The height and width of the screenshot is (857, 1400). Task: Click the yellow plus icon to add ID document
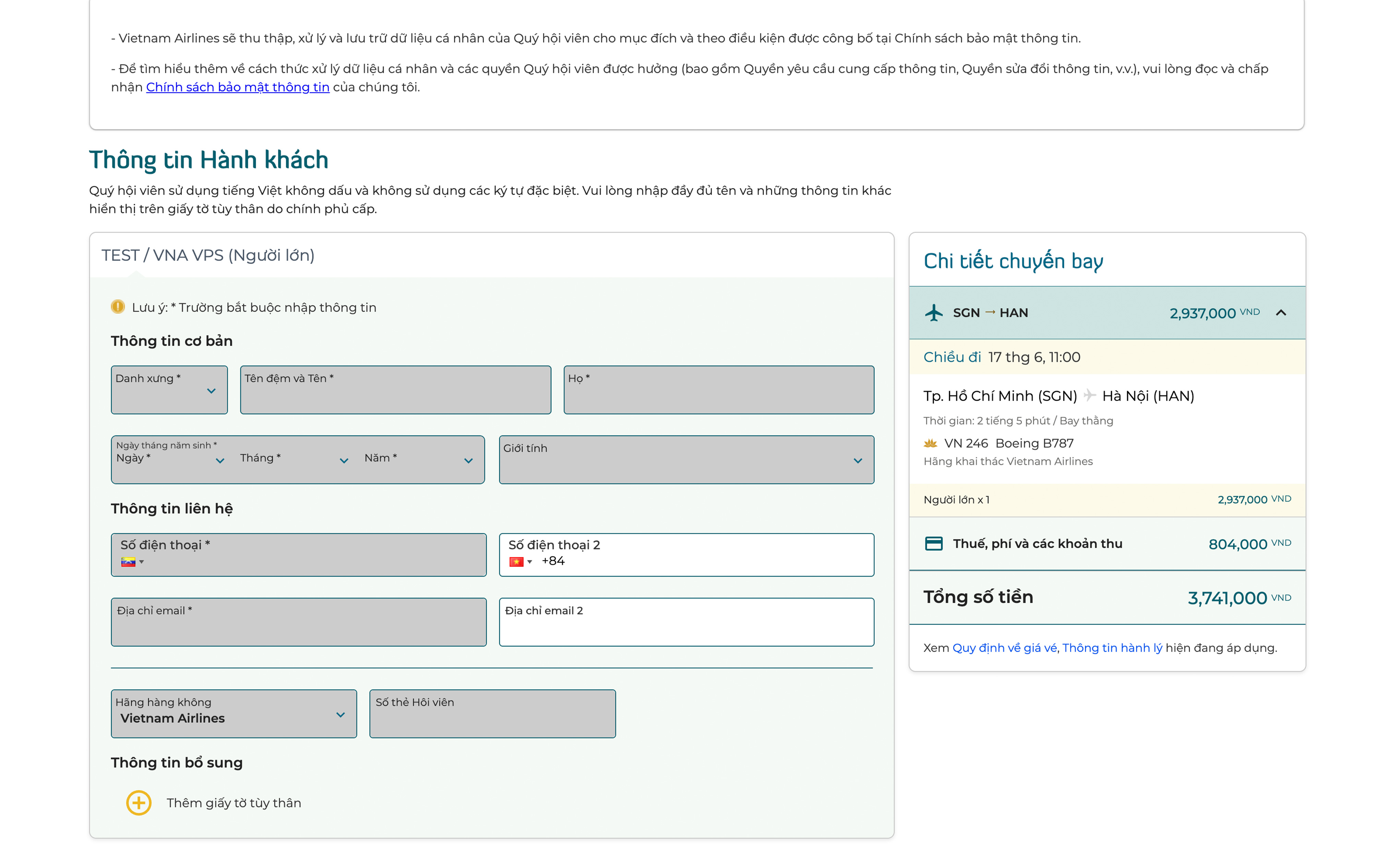(139, 802)
